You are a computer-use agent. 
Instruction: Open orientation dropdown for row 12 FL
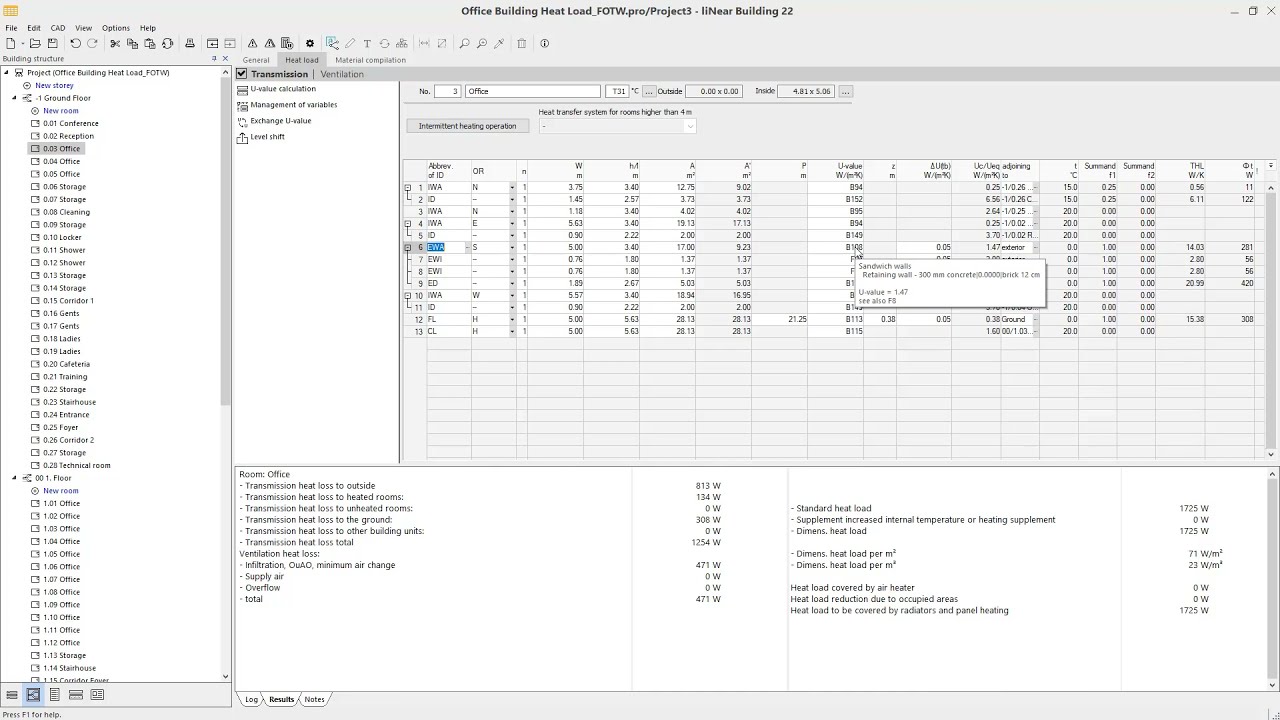click(x=512, y=319)
